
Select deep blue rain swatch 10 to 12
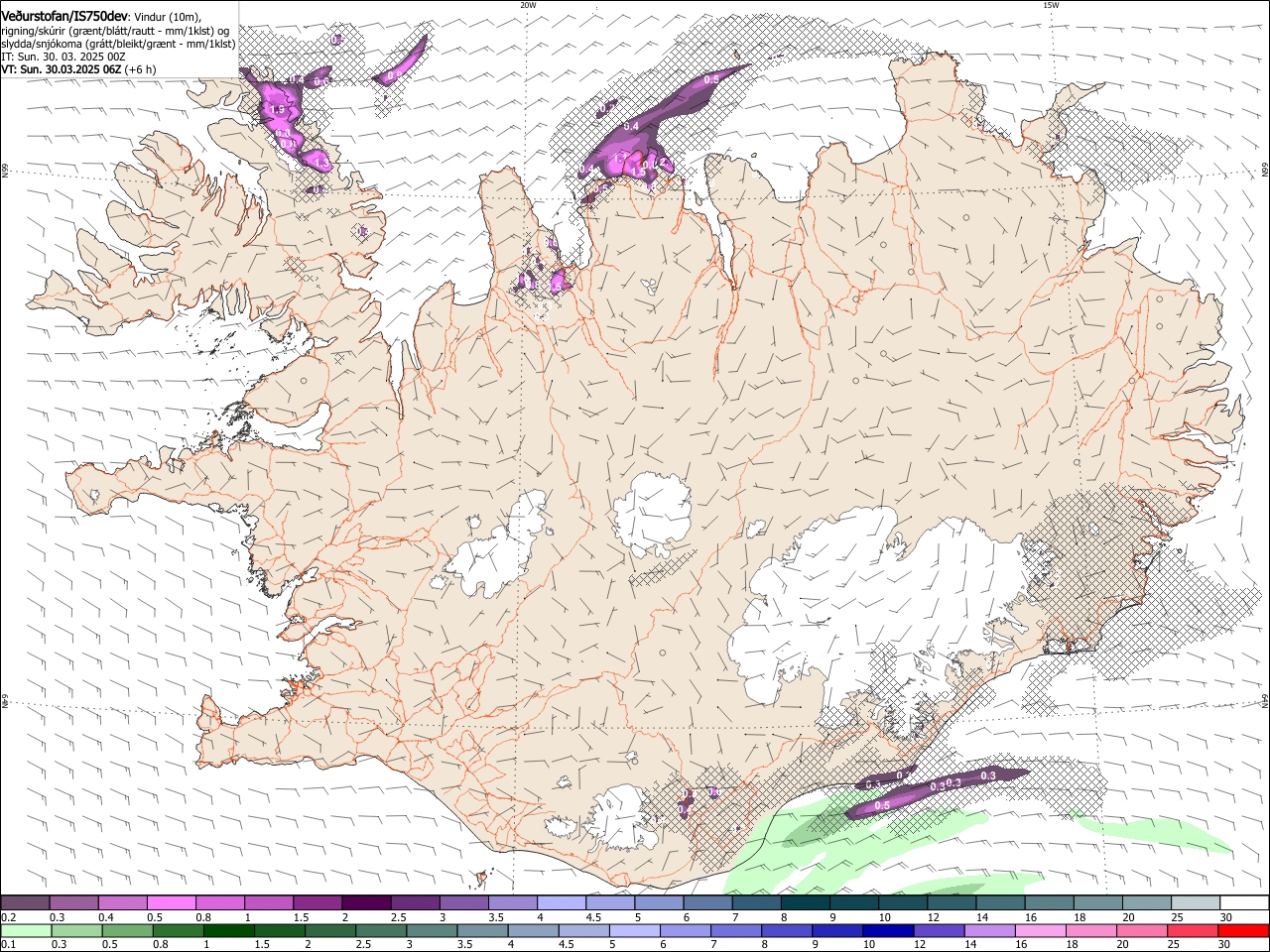click(x=889, y=930)
